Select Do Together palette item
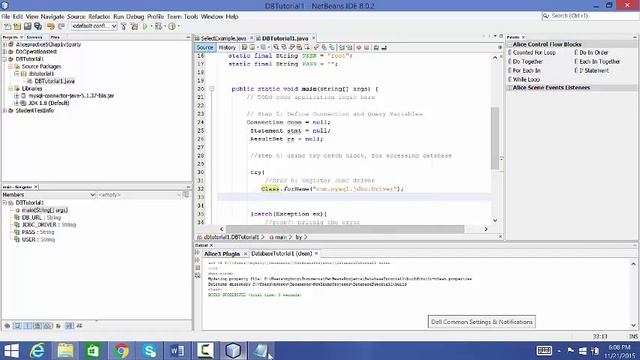 (x=527, y=62)
